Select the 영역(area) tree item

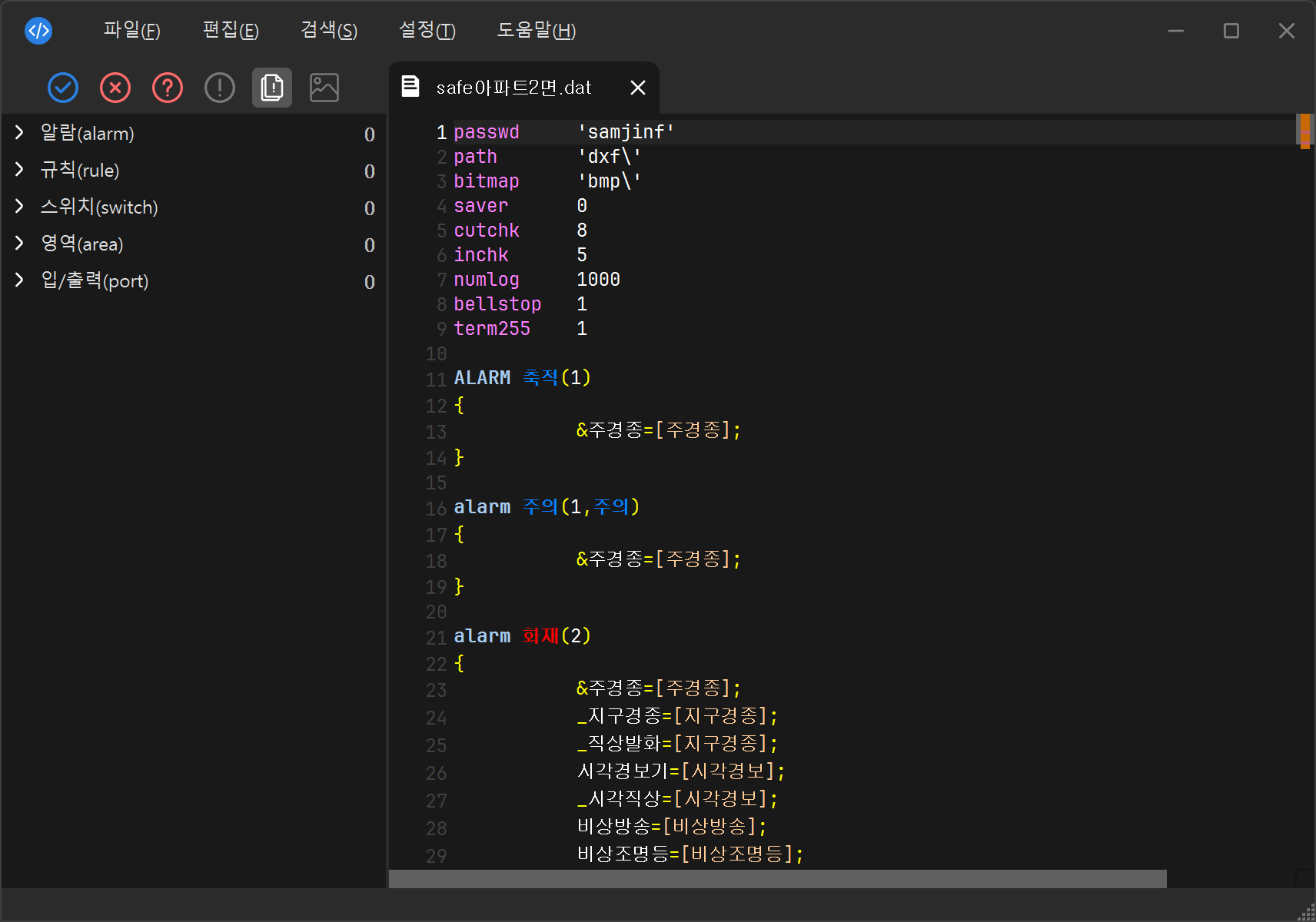[x=82, y=244]
